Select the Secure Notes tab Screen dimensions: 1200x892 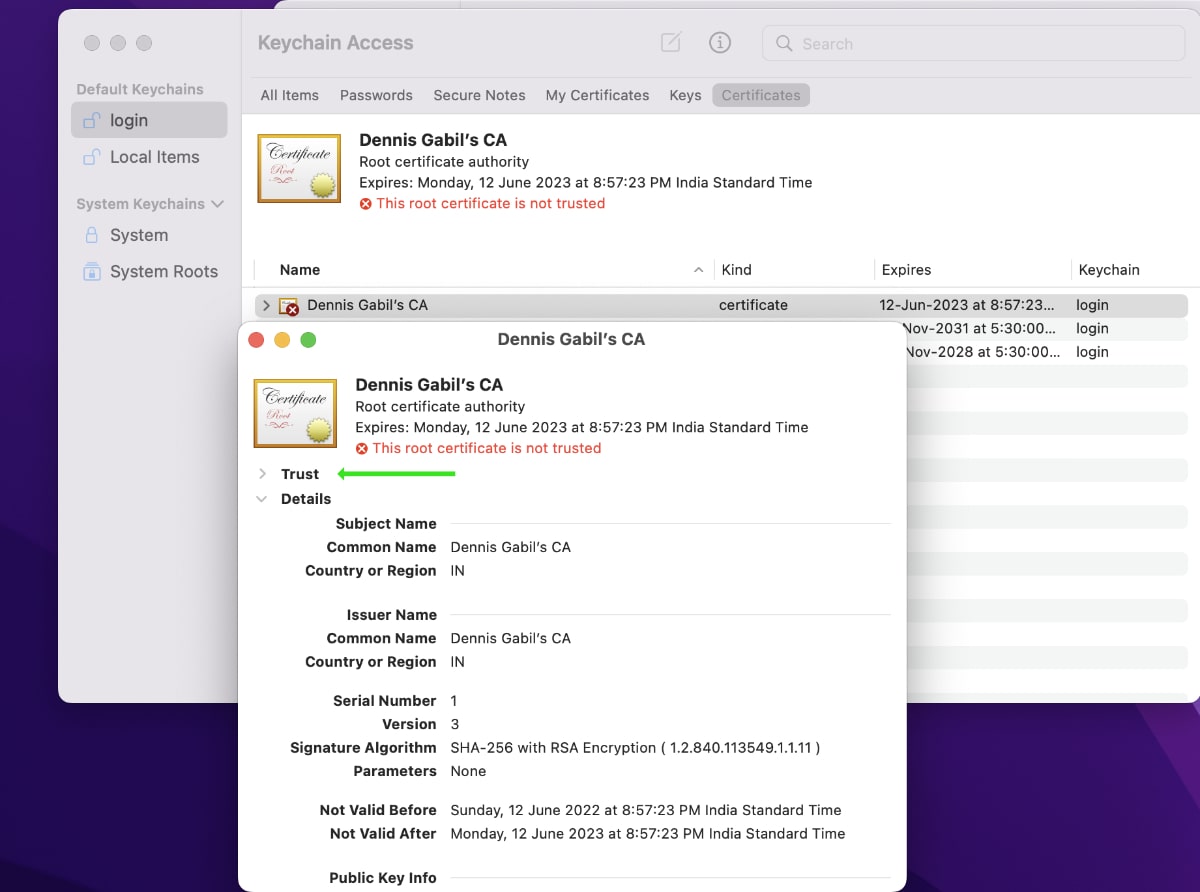click(x=479, y=95)
